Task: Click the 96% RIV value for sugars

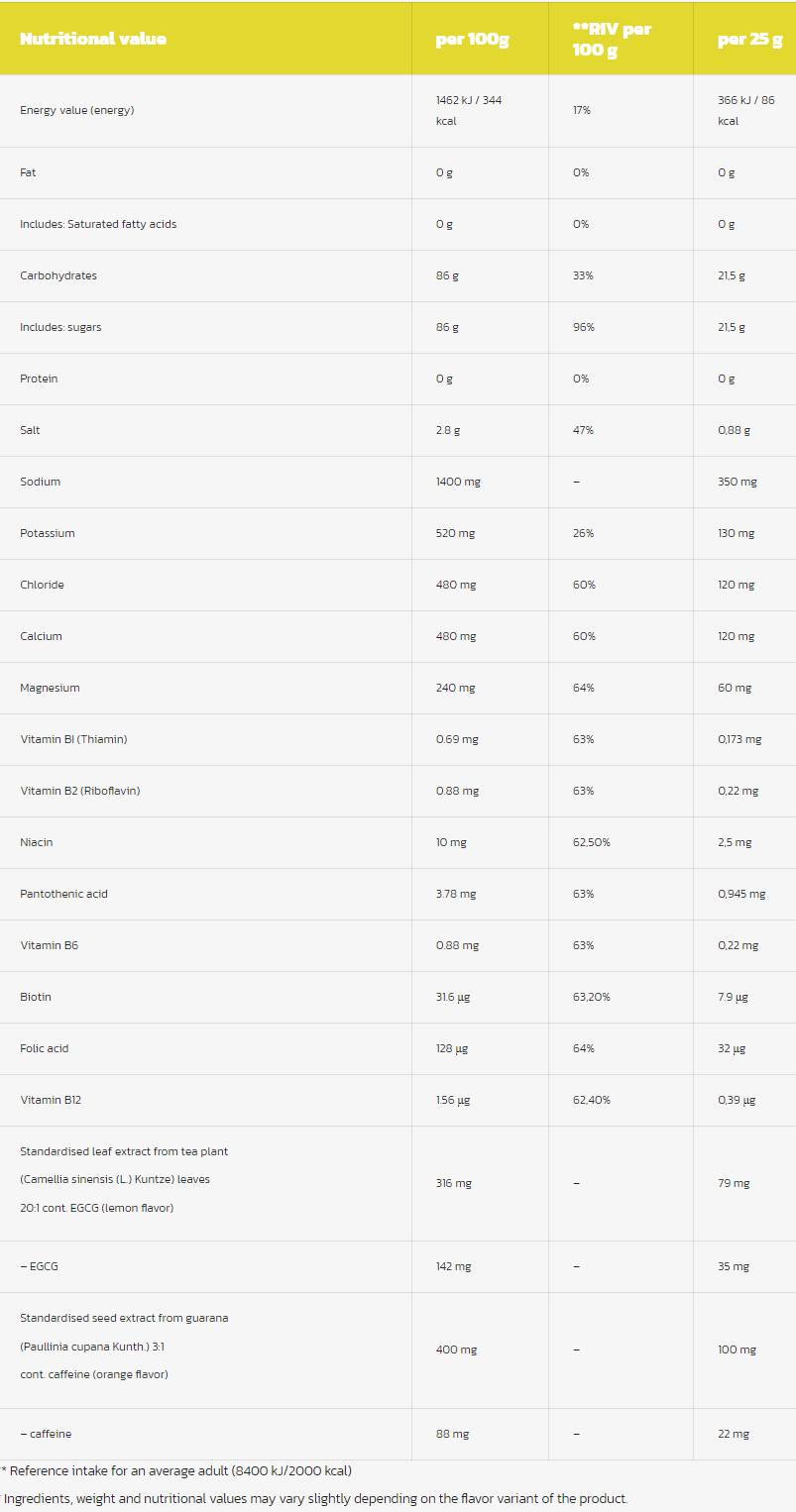Action: pyautogui.click(x=582, y=327)
